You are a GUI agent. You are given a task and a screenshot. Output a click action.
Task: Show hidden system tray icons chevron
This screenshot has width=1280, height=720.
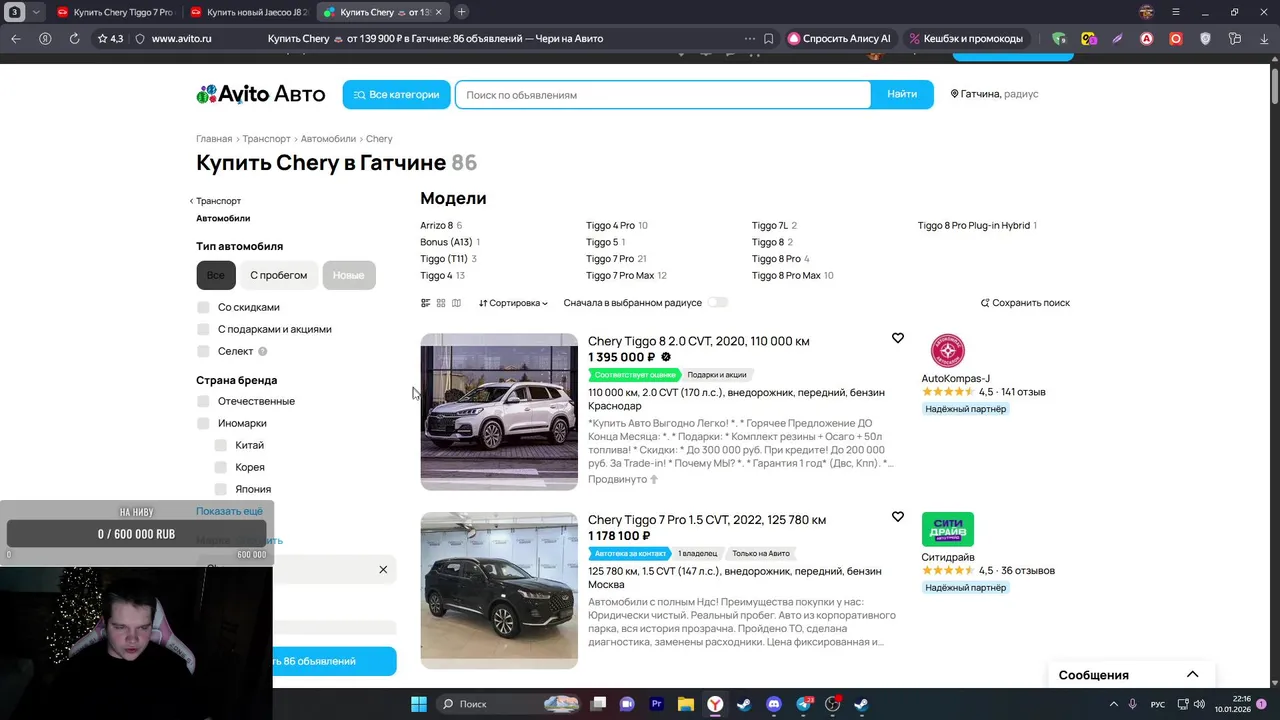(x=1112, y=704)
